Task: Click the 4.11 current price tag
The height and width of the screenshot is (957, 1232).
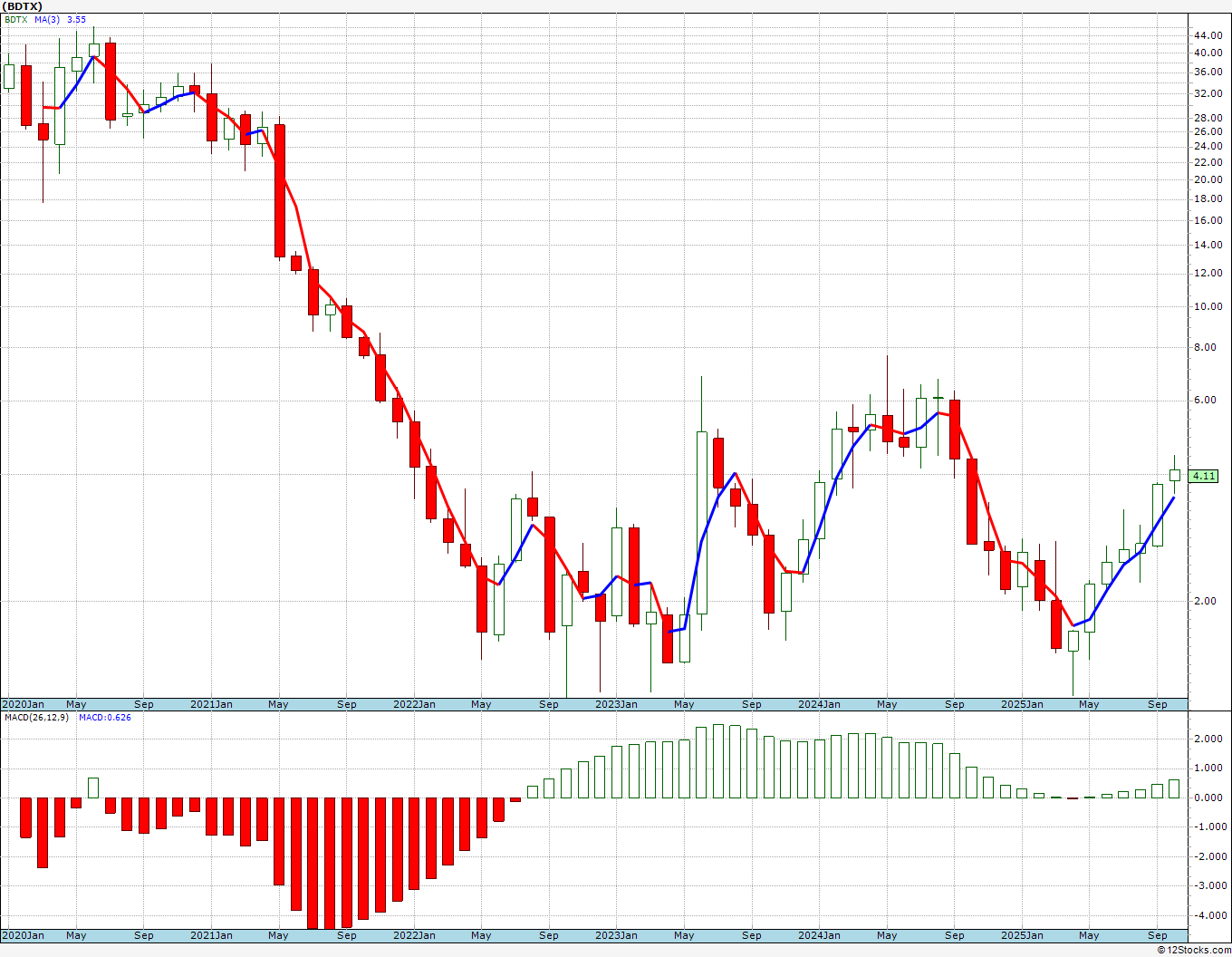Action: coord(1204,476)
